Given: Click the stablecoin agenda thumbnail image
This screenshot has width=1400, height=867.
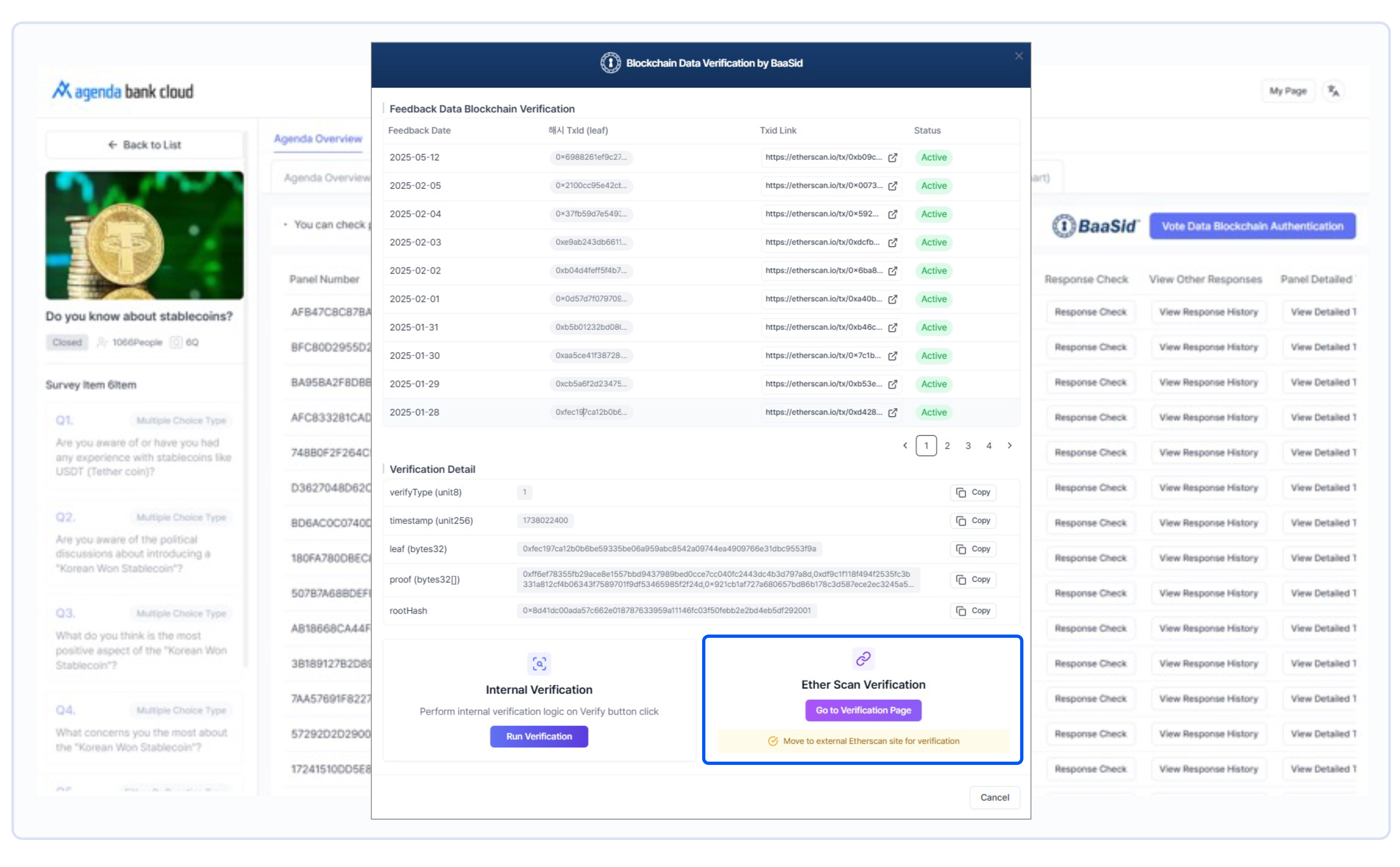Looking at the screenshot, I should coord(144,235).
